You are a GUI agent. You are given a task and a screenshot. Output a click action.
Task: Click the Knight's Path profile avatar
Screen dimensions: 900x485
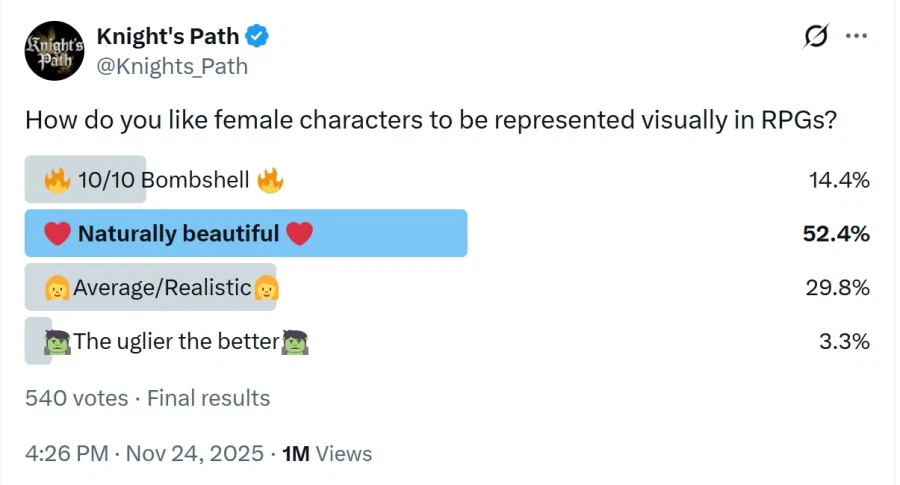click(54, 51)
